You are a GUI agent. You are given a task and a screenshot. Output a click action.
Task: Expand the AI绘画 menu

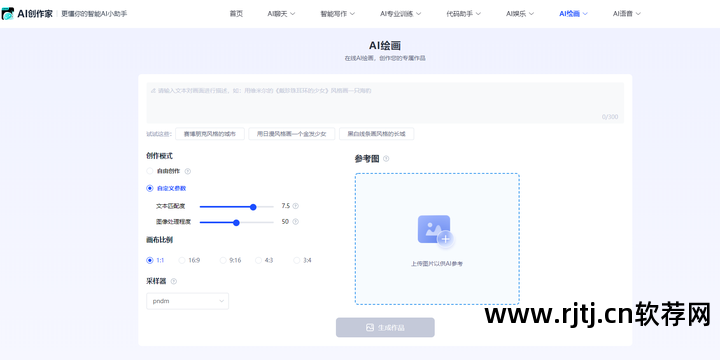coord(573,14)
